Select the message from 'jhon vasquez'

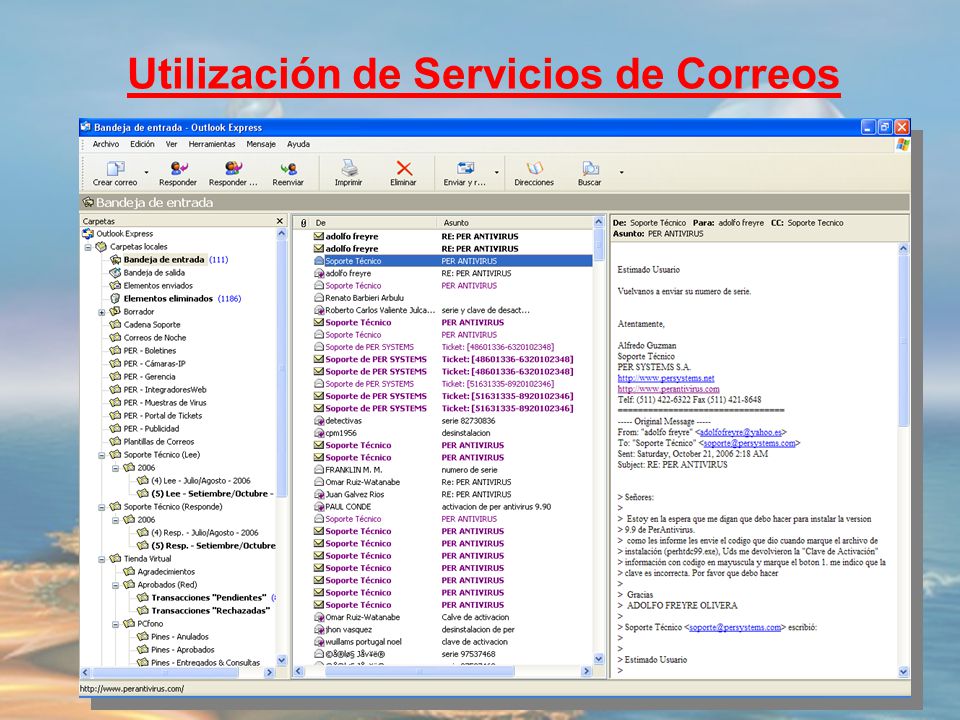pos(453,629)
